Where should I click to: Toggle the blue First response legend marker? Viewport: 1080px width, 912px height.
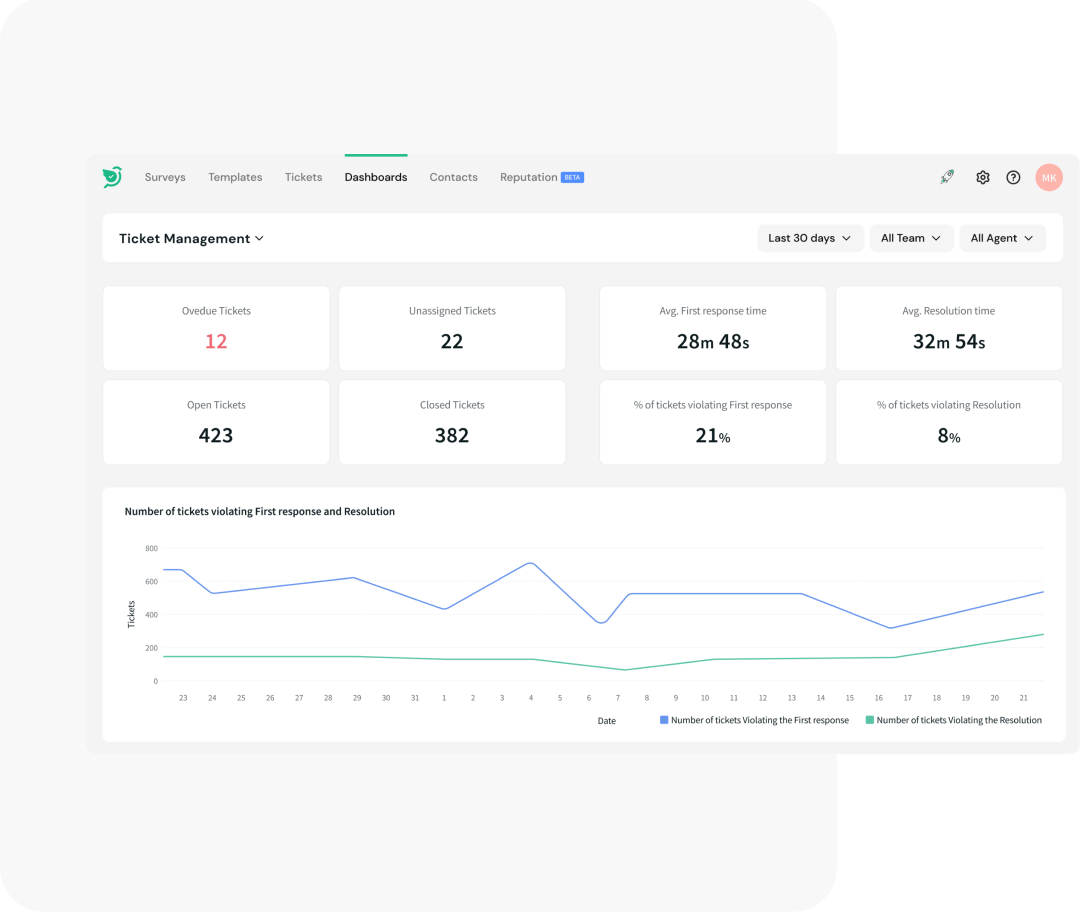[x=664, y=720]
